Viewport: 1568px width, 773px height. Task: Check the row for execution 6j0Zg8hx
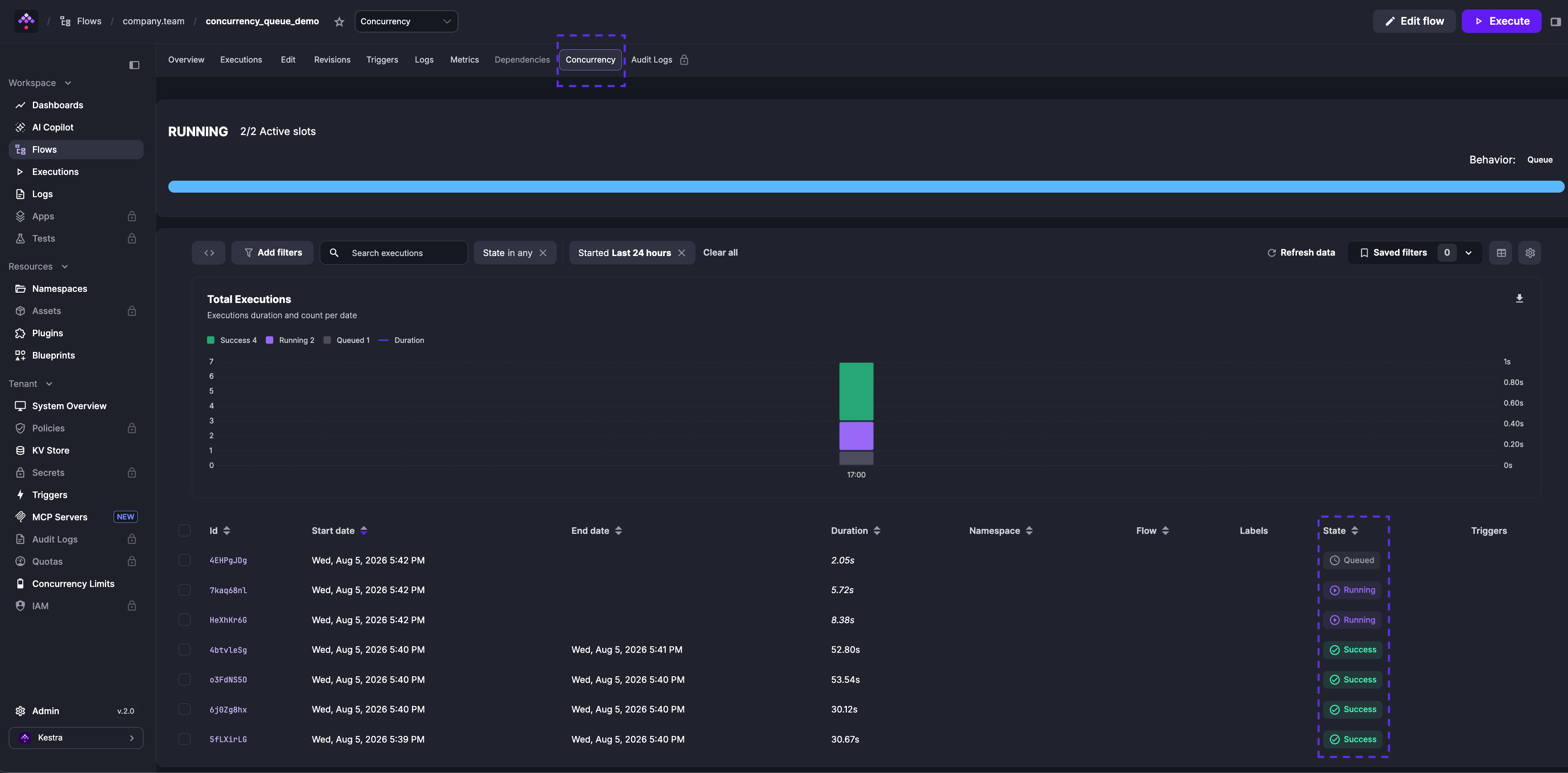click(x=184, y=709)
